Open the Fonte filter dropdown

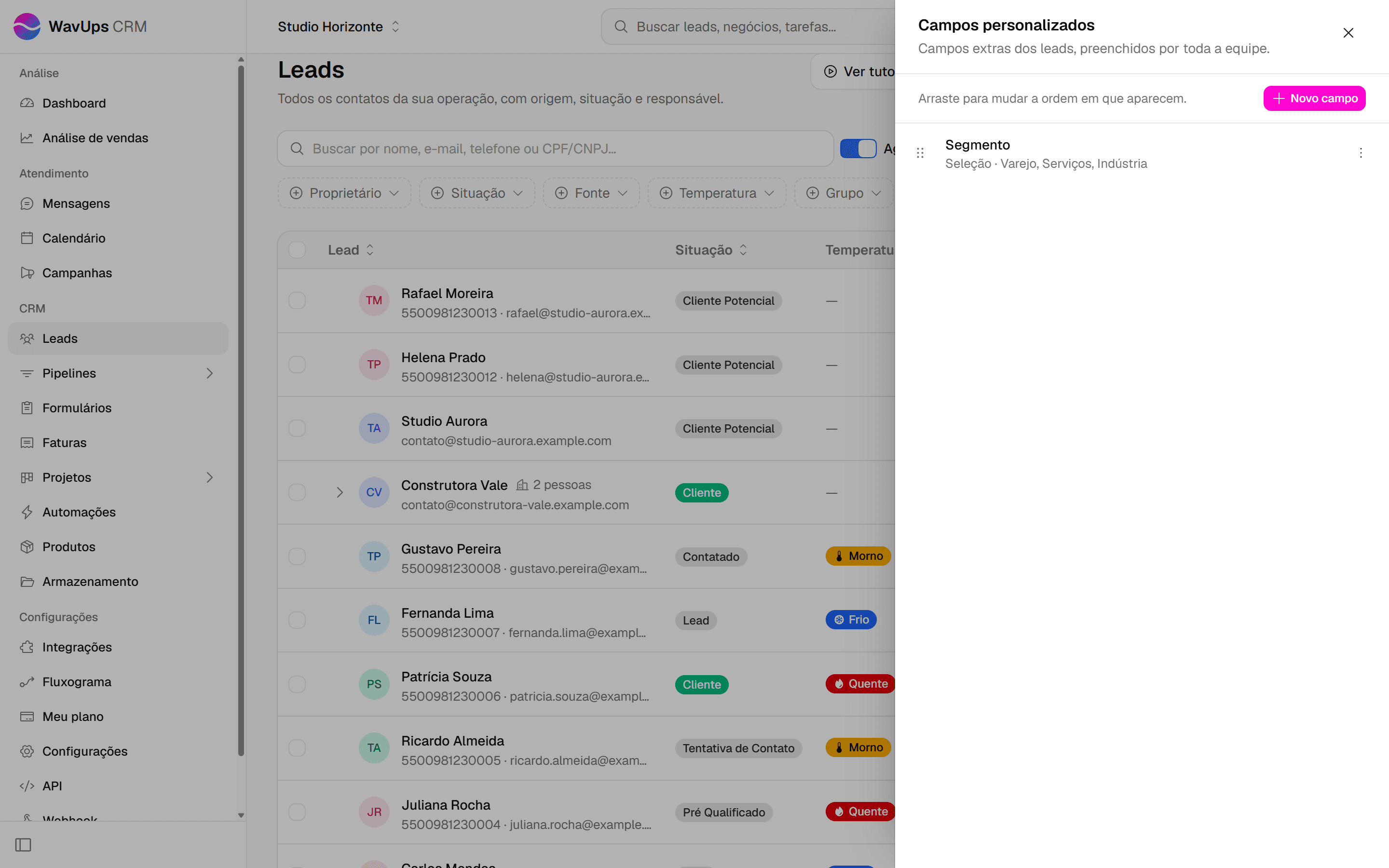tap(591, 193)
